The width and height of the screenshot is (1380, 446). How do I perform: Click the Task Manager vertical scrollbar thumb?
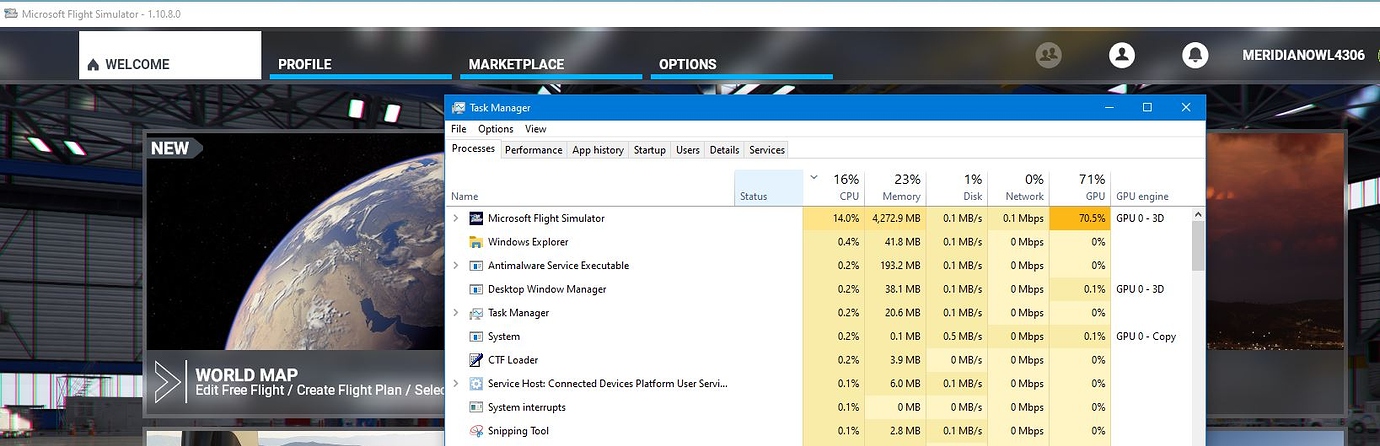[x=1197, y=245]
